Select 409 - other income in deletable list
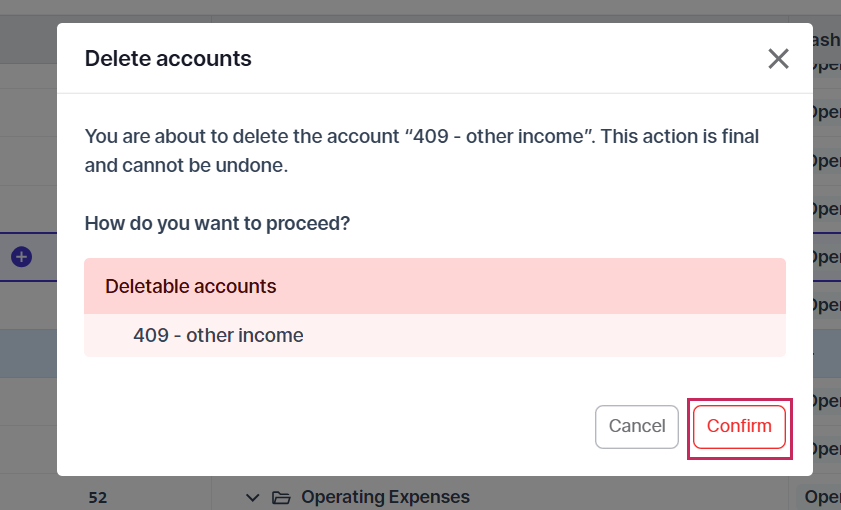This screenshot has height=510, width=841. [218, 336]
